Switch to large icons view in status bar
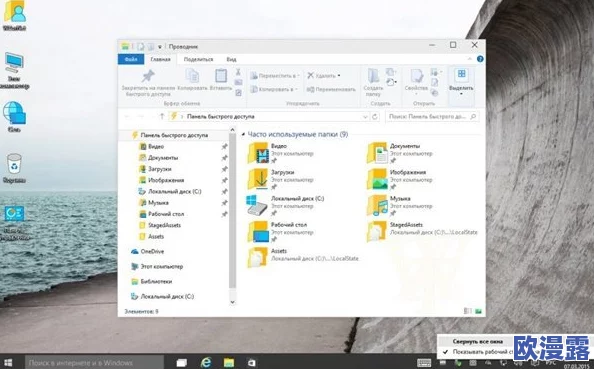Image resolution: width=594 pixels, height=369 pixels. point(478,311)
